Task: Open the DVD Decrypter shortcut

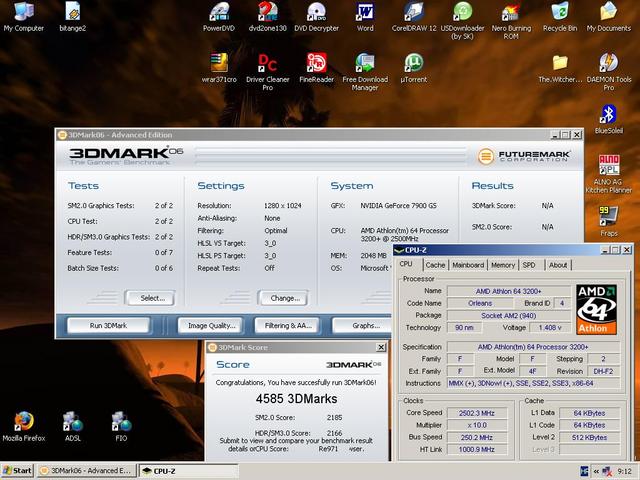Action: pyautogui.click(x=316, y=13)
